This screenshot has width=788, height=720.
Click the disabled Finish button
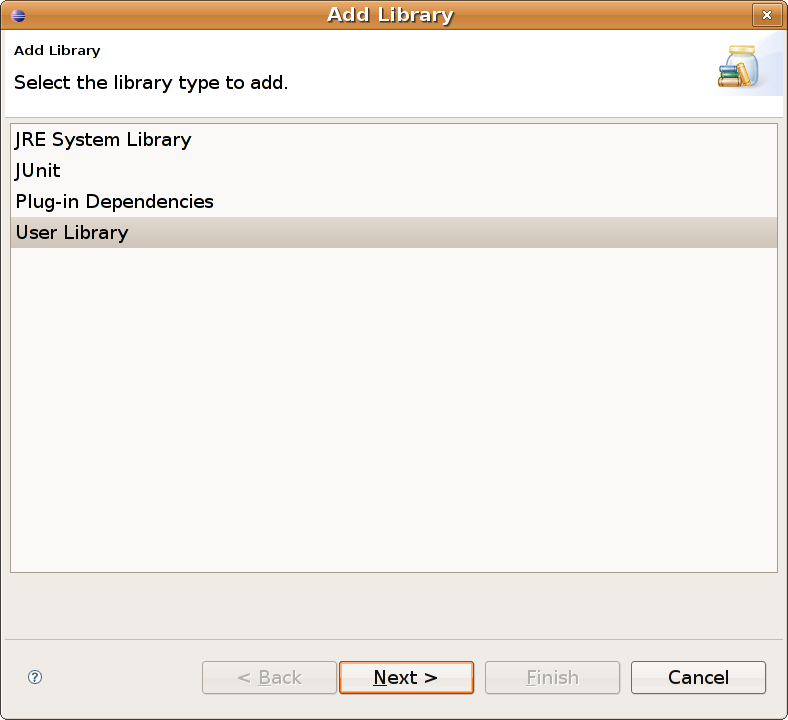click(552, 677)
